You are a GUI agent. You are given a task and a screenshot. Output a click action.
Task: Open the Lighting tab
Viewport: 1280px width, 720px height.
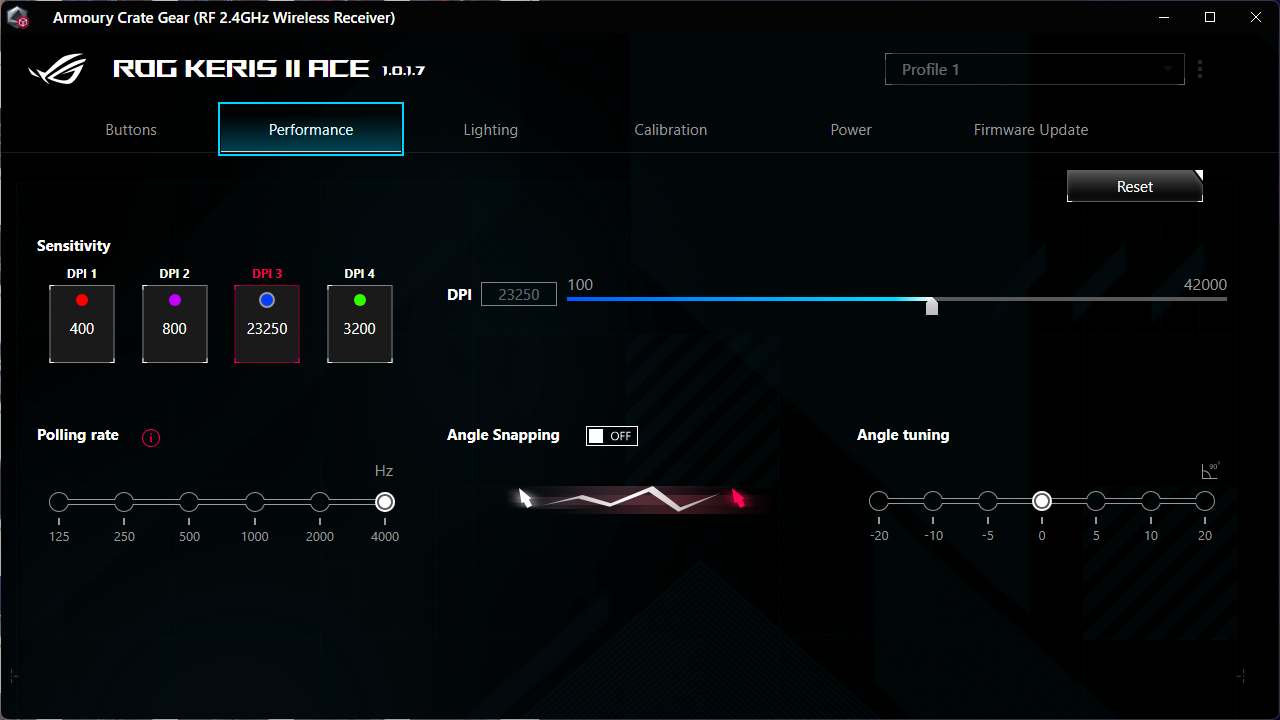pyautogui.click(x=491, y=130)
